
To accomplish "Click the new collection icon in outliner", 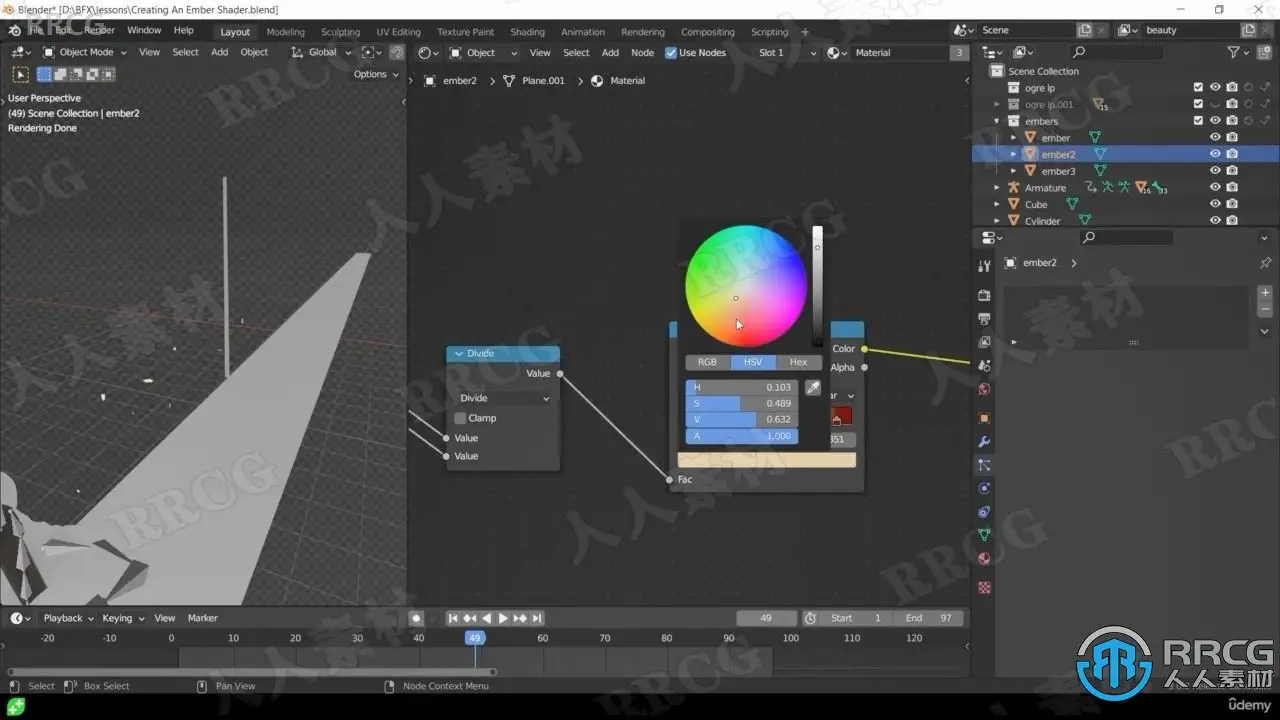I will (1266, 52).
